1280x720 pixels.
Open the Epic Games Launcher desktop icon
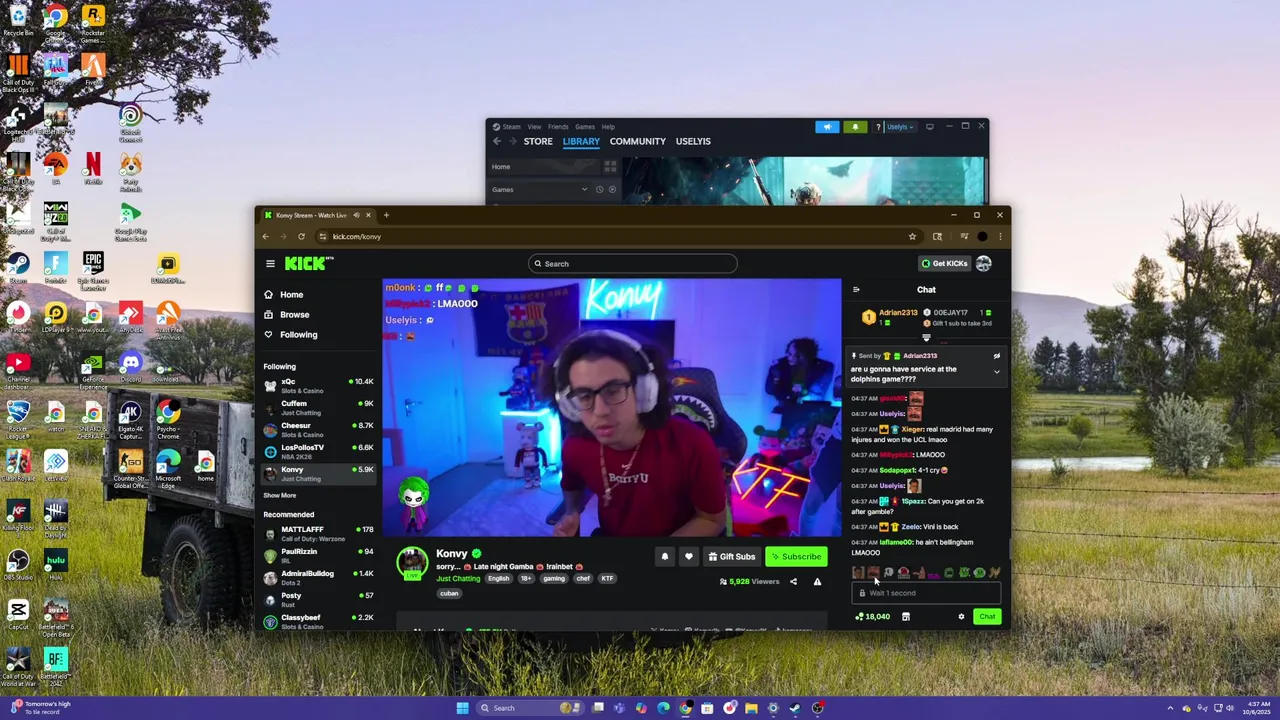tap(93, 268)
